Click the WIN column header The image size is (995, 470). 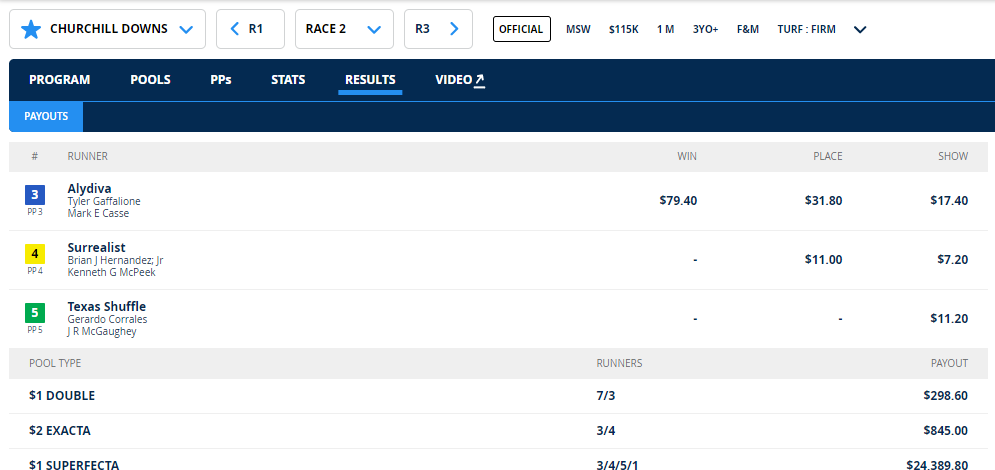(x=687, y=156)
